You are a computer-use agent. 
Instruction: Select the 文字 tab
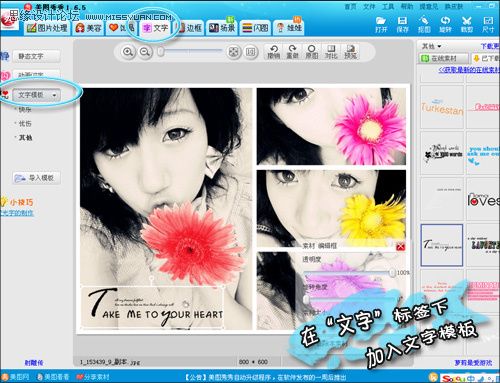click(155, 28)
